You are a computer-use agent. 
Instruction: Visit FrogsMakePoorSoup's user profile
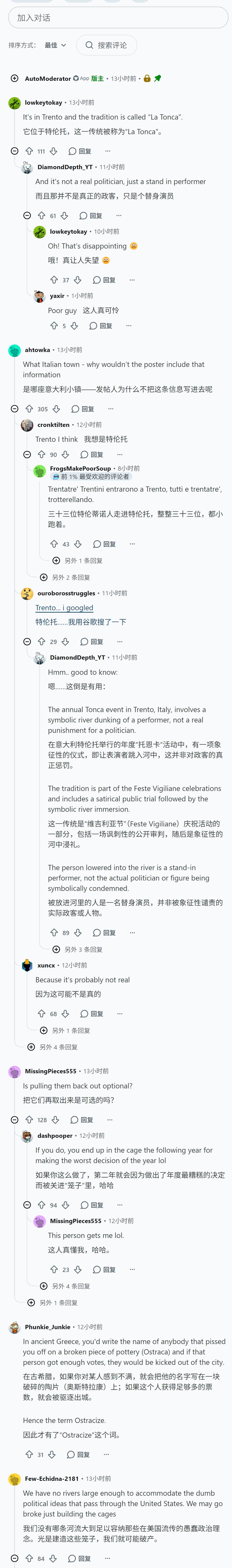80,469
